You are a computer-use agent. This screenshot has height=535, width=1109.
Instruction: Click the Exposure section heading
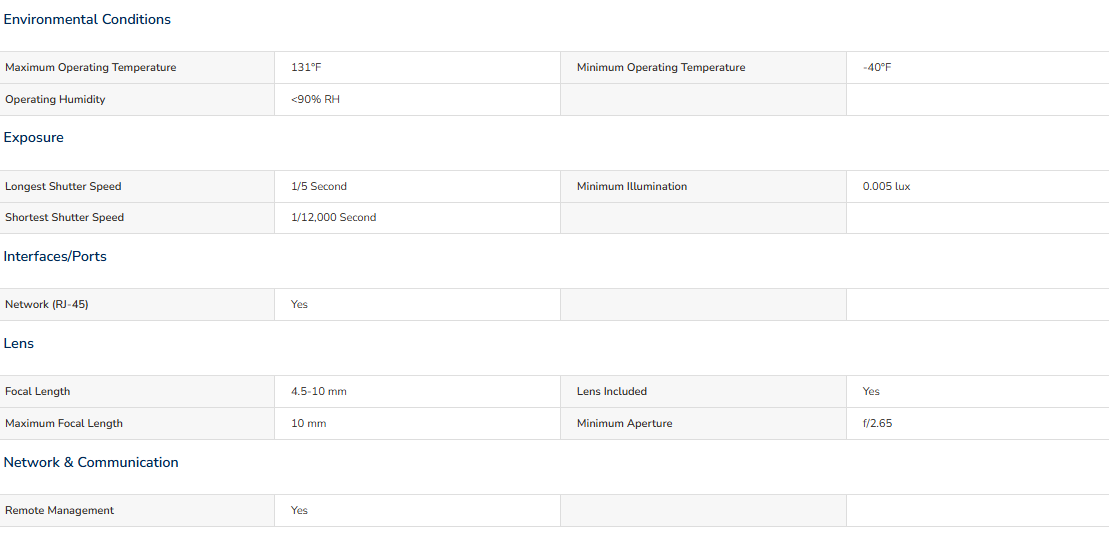34,137
